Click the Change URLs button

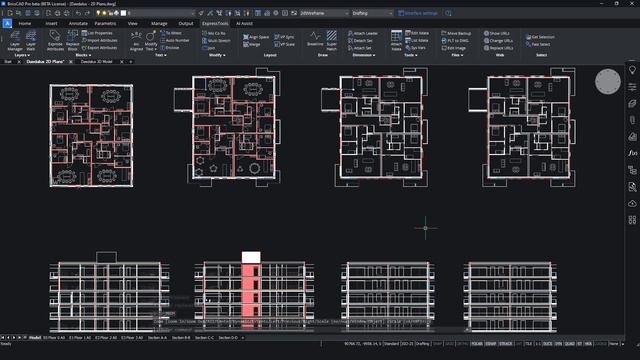pyautogui.click(x=498, y=41)
